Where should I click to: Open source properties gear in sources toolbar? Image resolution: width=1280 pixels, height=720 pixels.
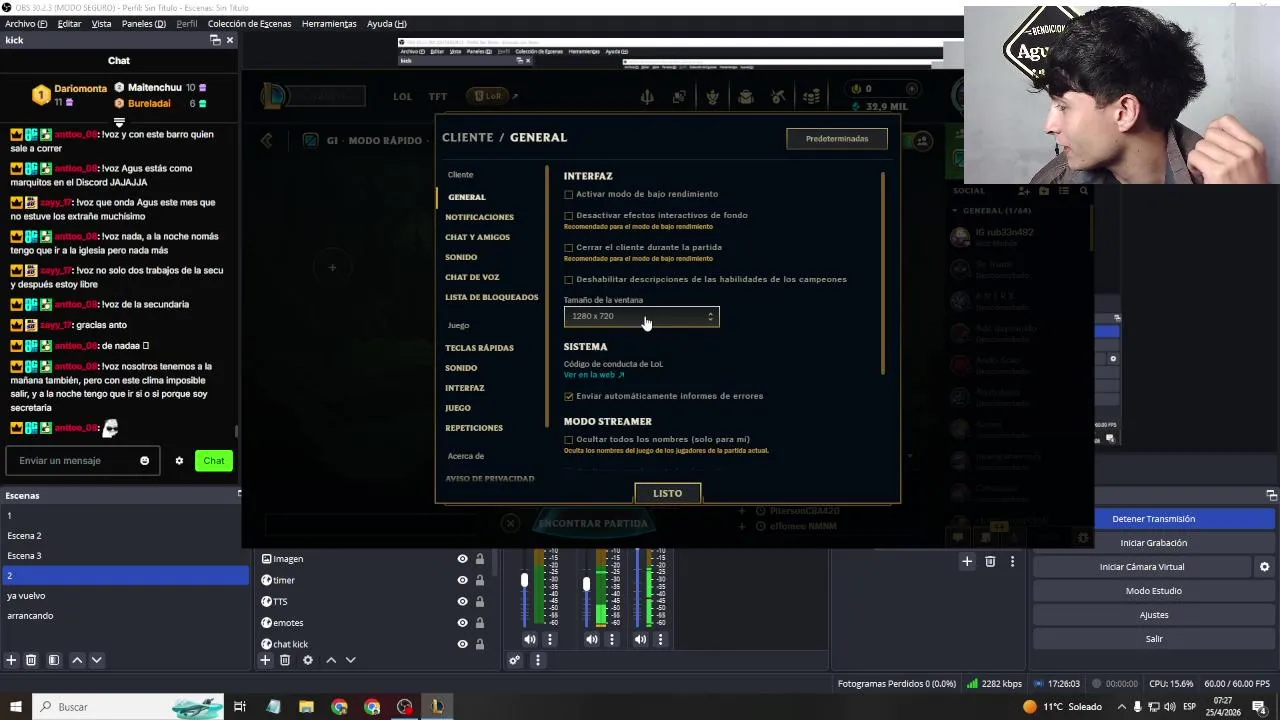click(x=308, y=660)
